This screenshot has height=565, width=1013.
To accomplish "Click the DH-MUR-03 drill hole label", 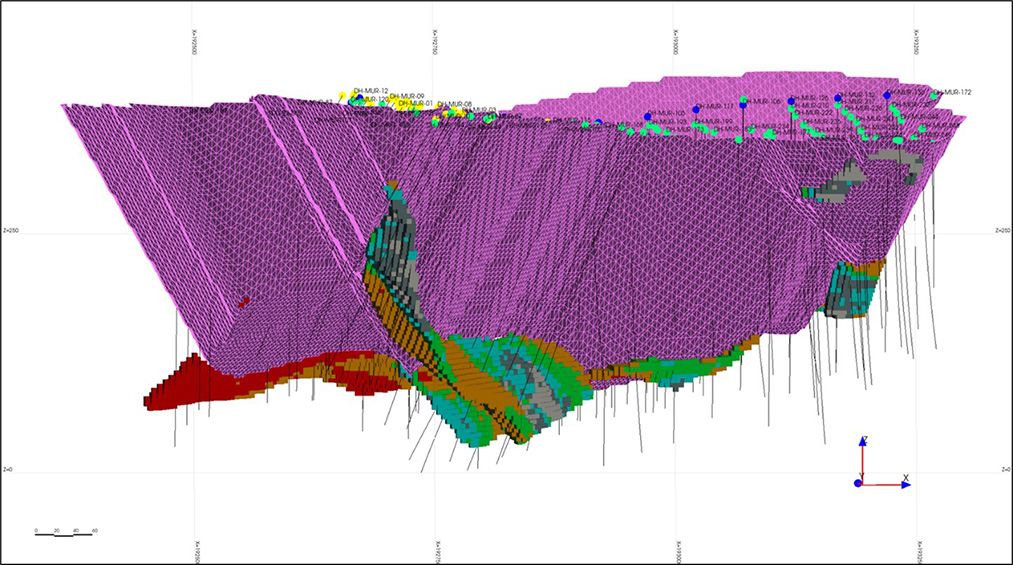I will click(481, 110).
